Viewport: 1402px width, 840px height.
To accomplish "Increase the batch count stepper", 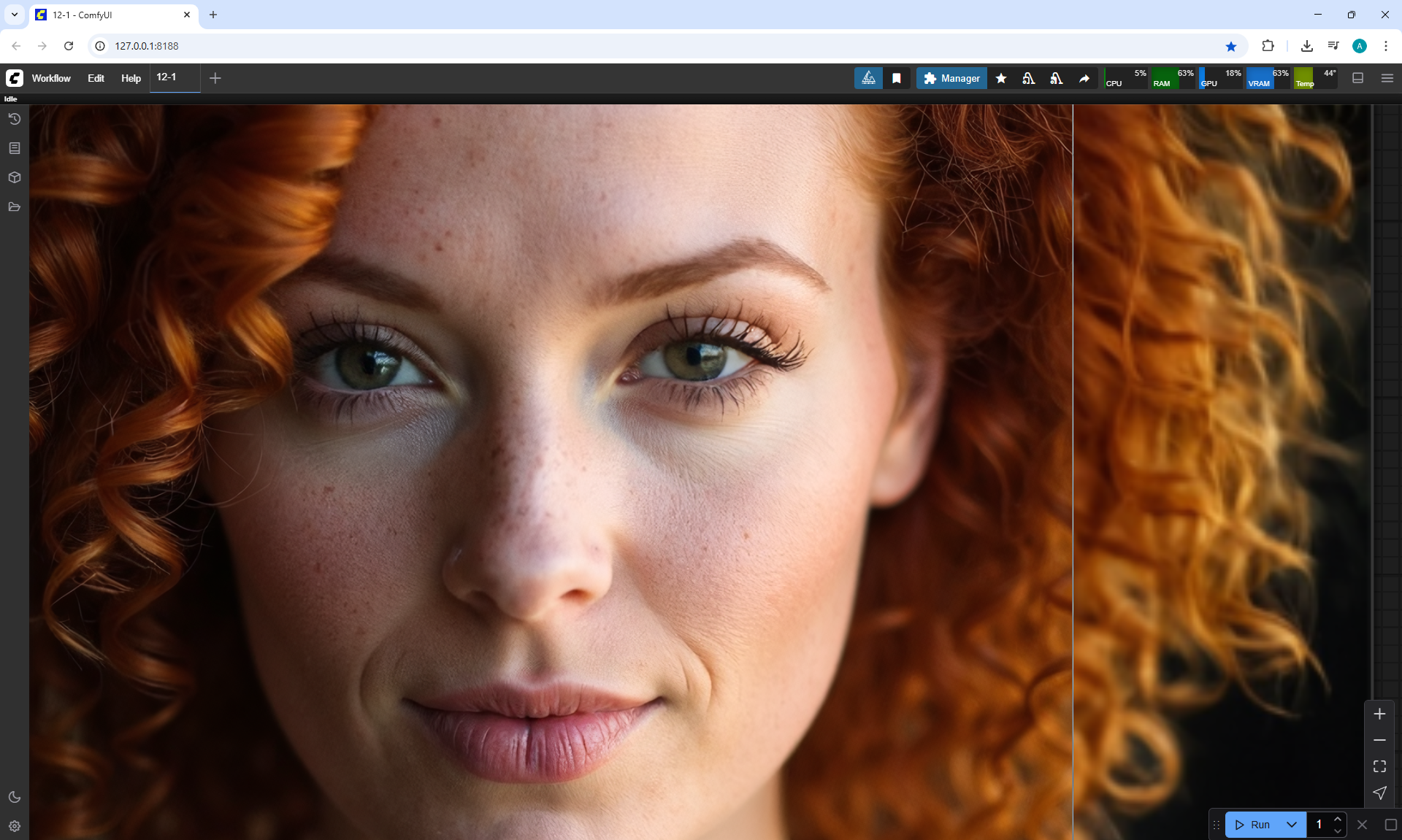I will click(1338, 819).
